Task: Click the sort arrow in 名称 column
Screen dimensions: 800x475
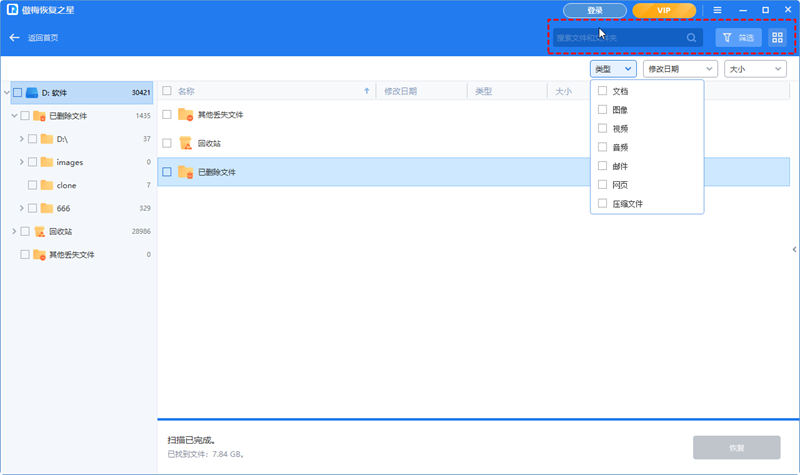Action: pos(366,91)
